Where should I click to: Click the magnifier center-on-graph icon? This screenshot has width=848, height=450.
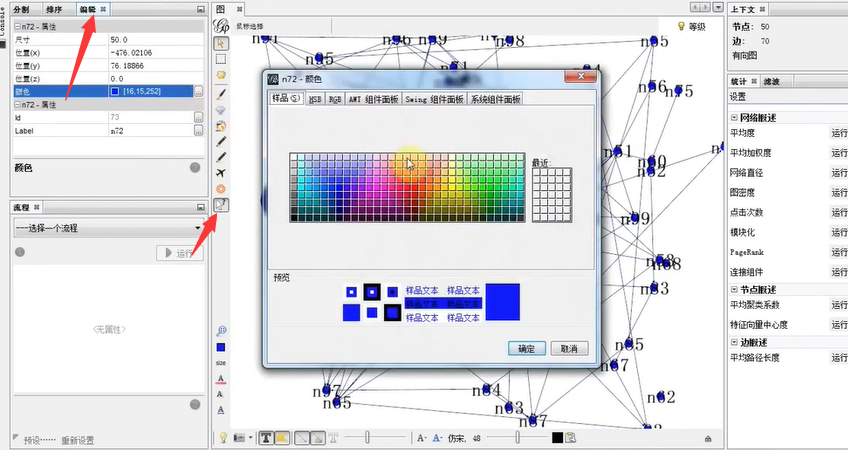coord(221,331)
